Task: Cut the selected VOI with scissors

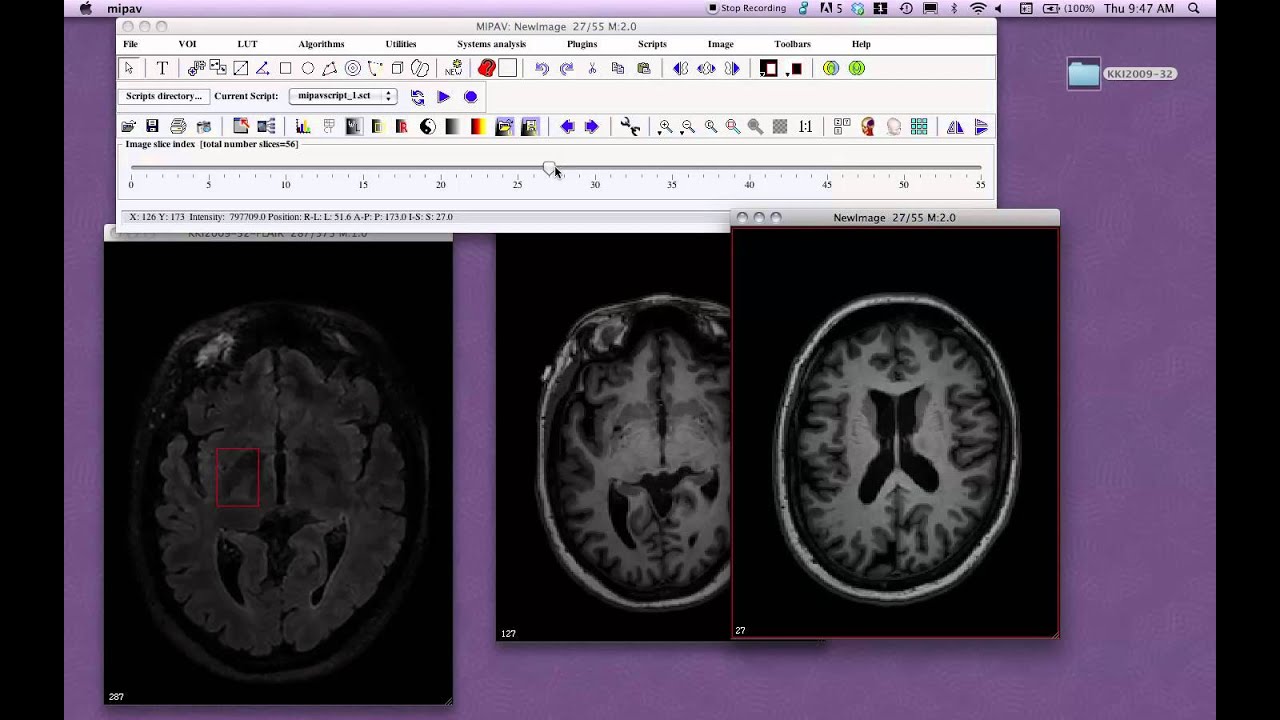Action: coord(592,68)
